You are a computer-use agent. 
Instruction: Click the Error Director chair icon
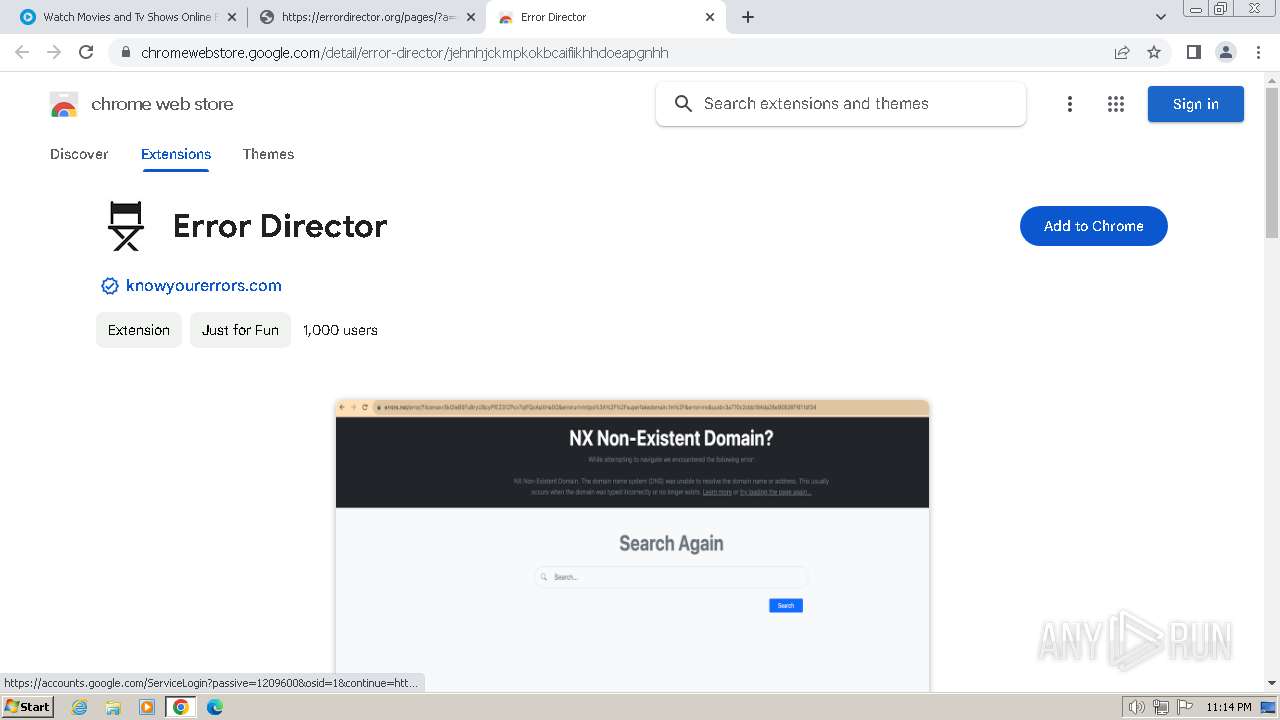126,226
